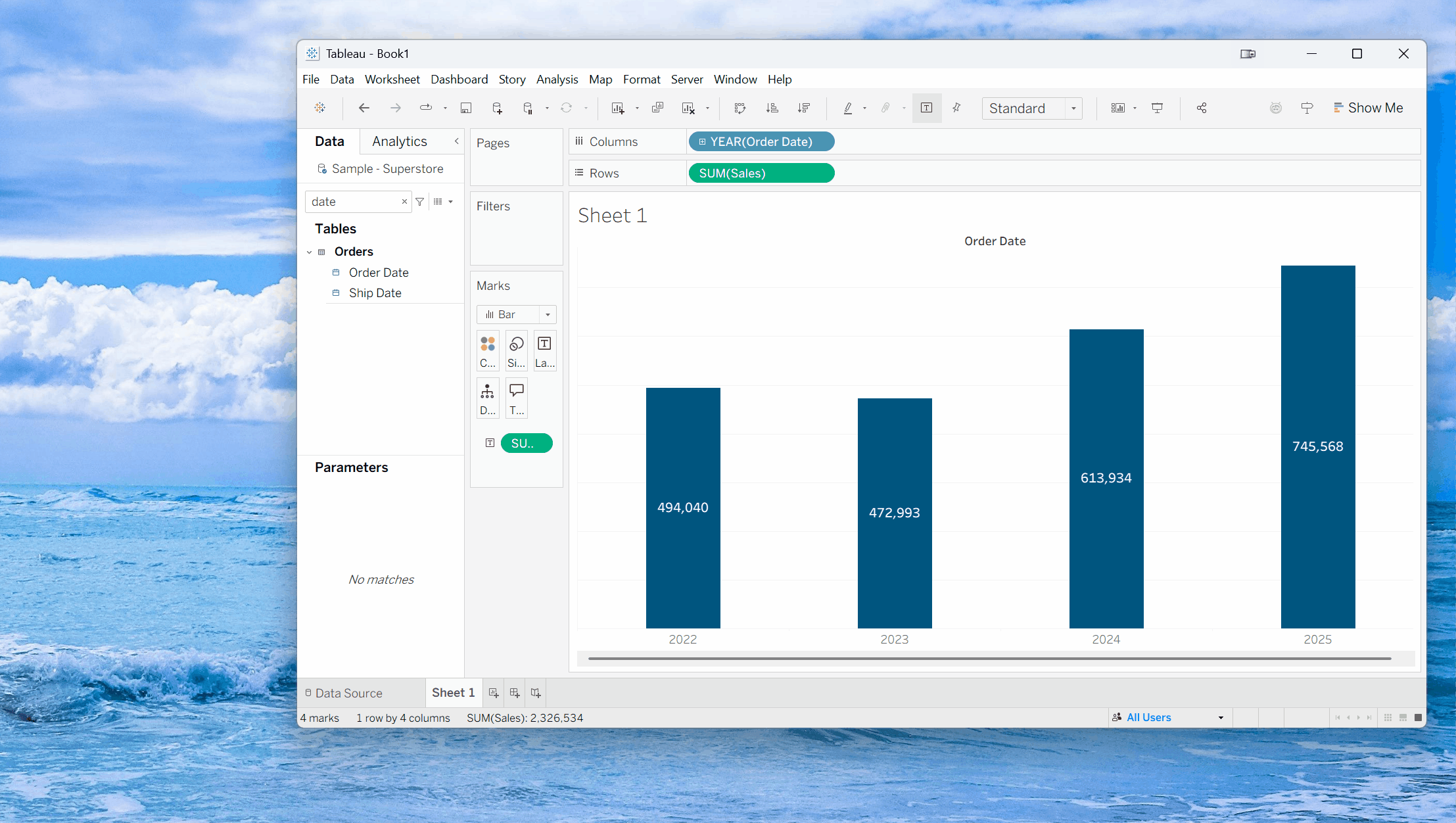Click the Duplicate worksheet icon
The image size is (1456, 823).
point(657,108)
